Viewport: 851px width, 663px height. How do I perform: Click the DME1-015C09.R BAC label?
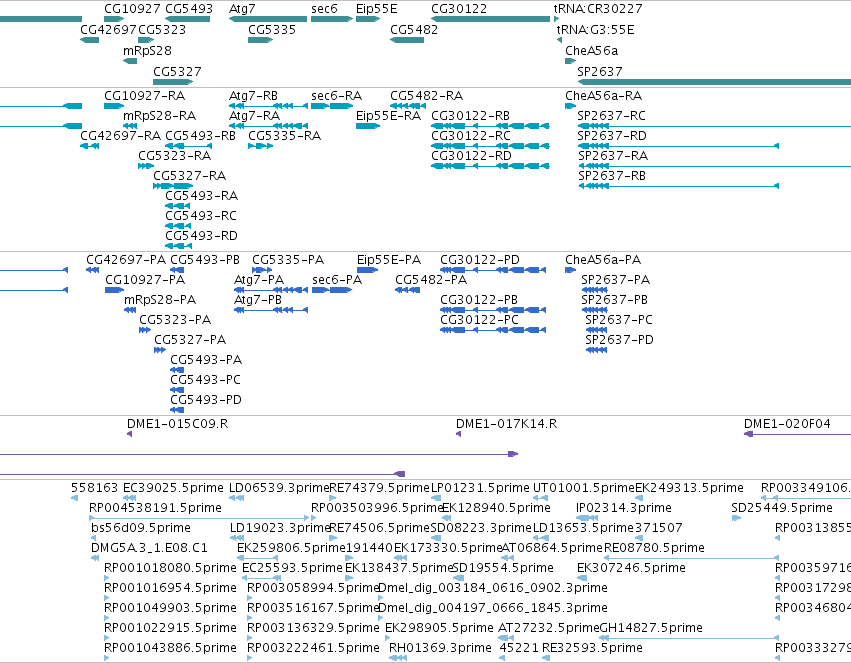177,424
